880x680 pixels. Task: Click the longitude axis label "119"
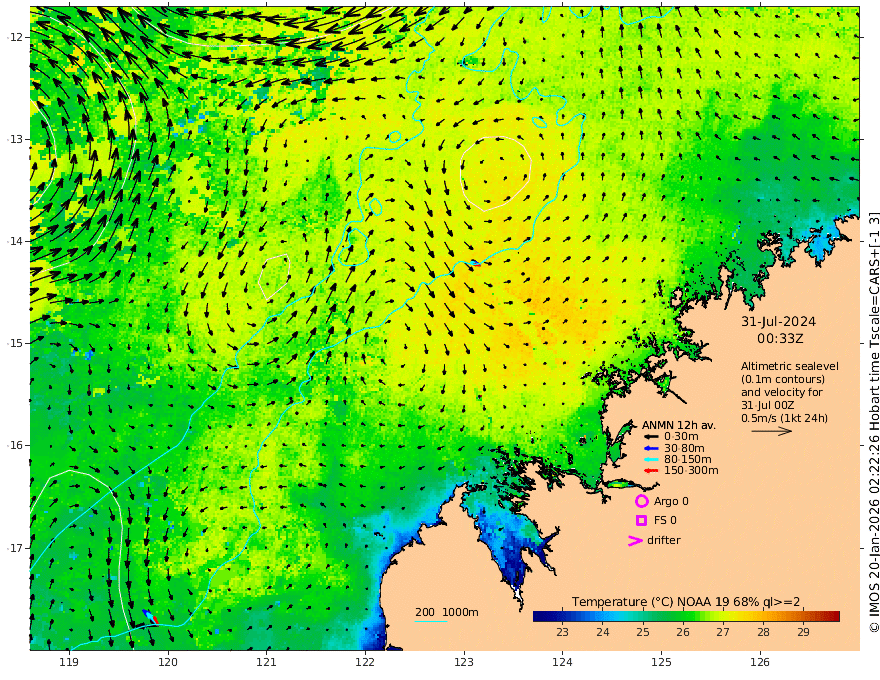[69, 663]
